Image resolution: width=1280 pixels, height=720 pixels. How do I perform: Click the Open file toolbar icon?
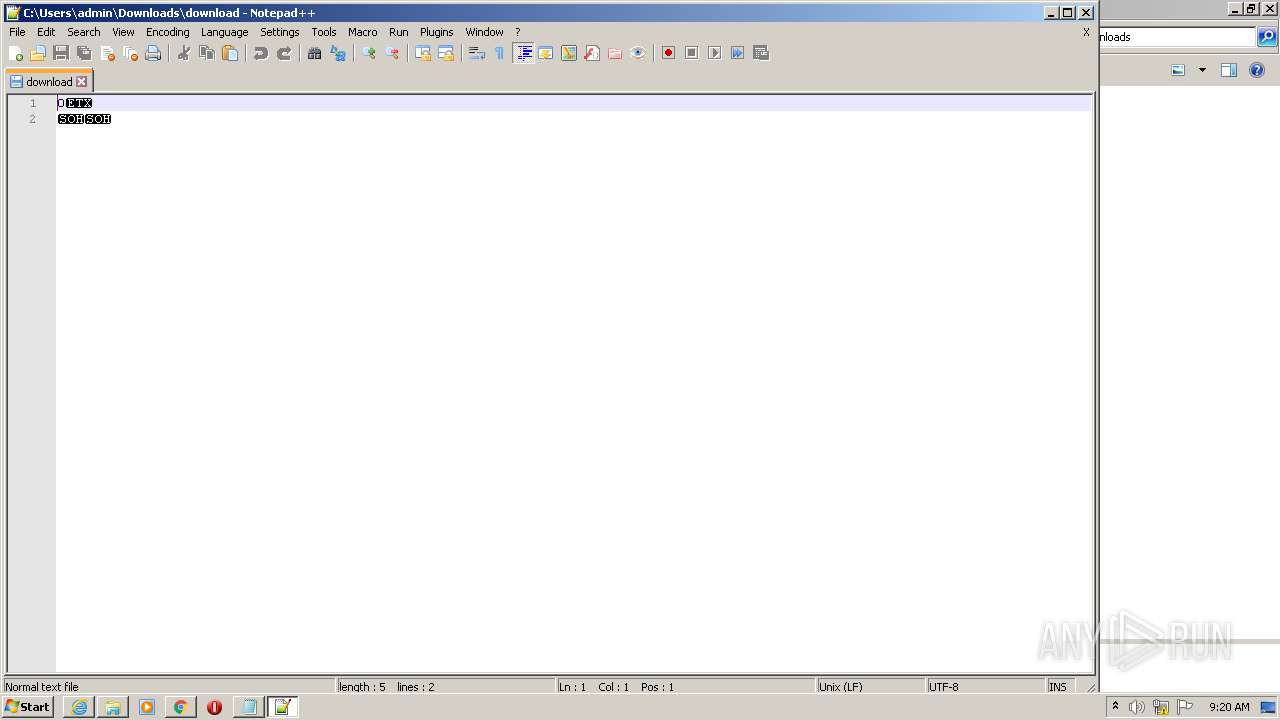[38, 53]
